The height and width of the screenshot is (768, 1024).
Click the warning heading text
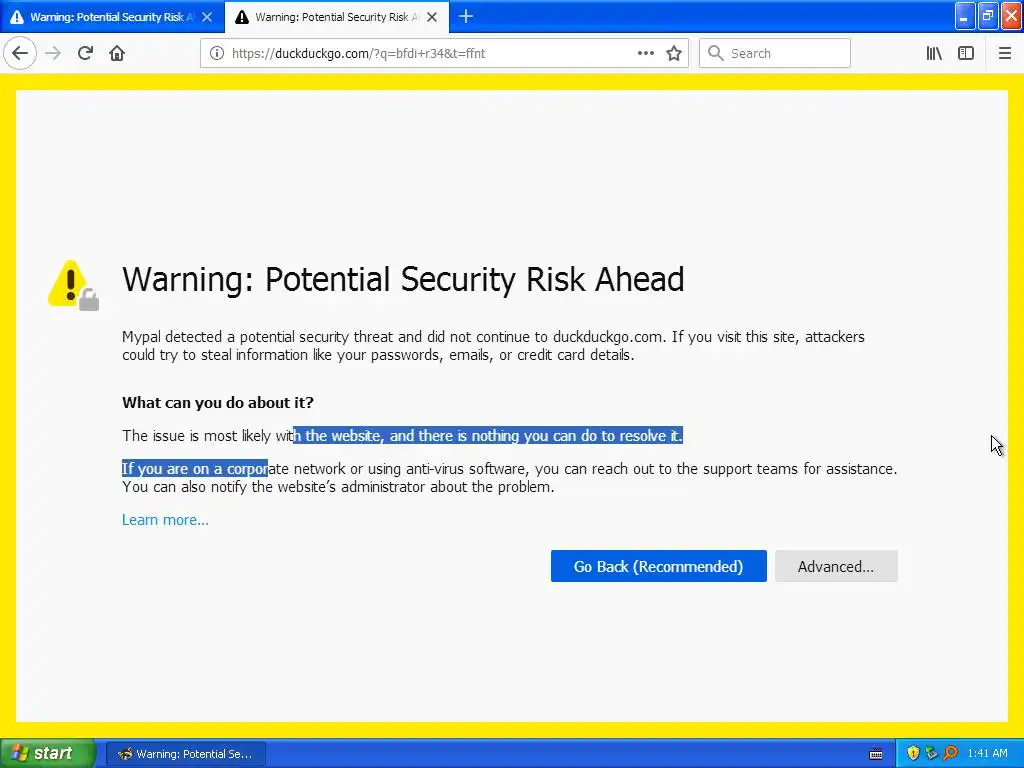point(403,280)
